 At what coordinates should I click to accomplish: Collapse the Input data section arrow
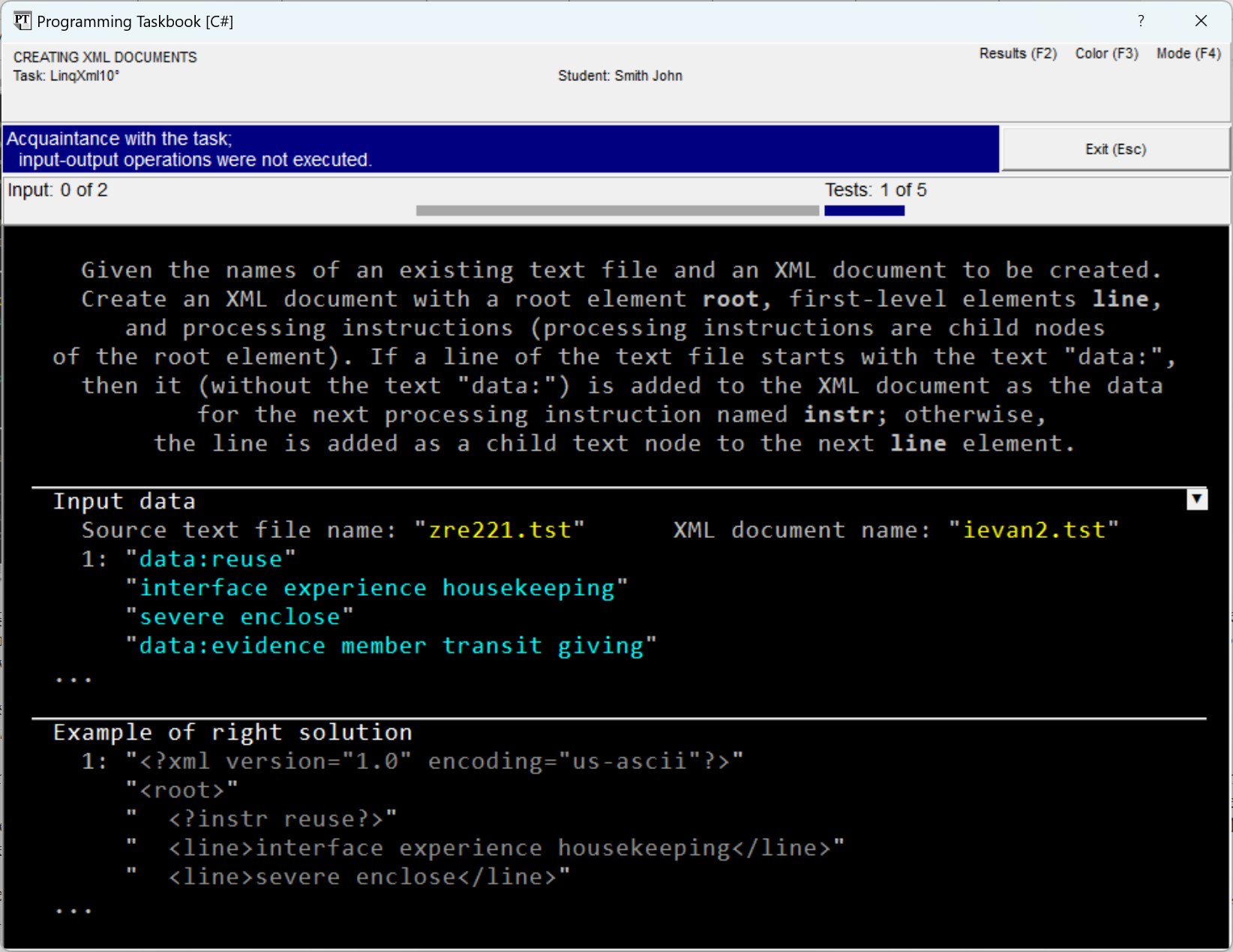click(x=1196, y=499)
